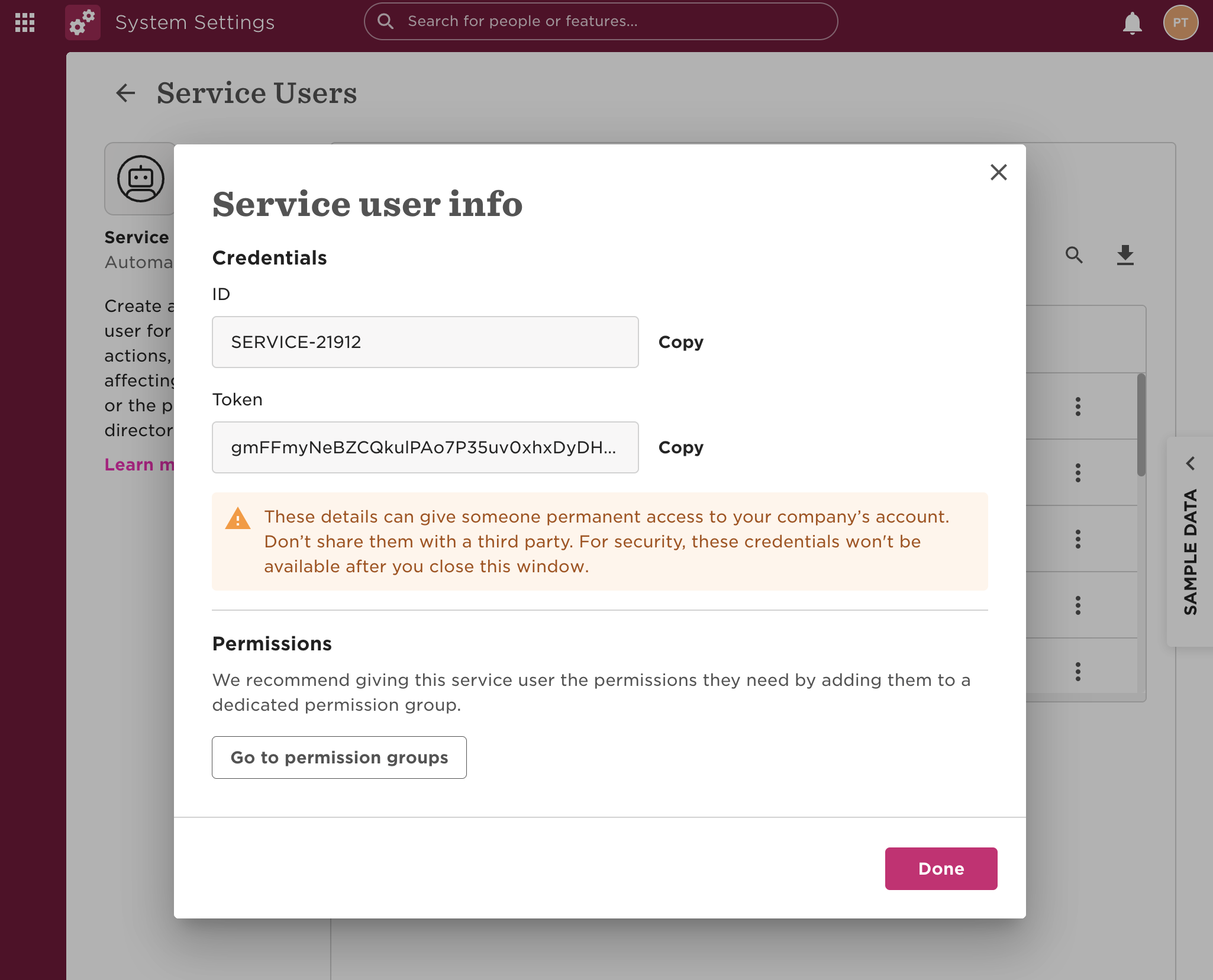Click the System Settings title

coord(195,22)
